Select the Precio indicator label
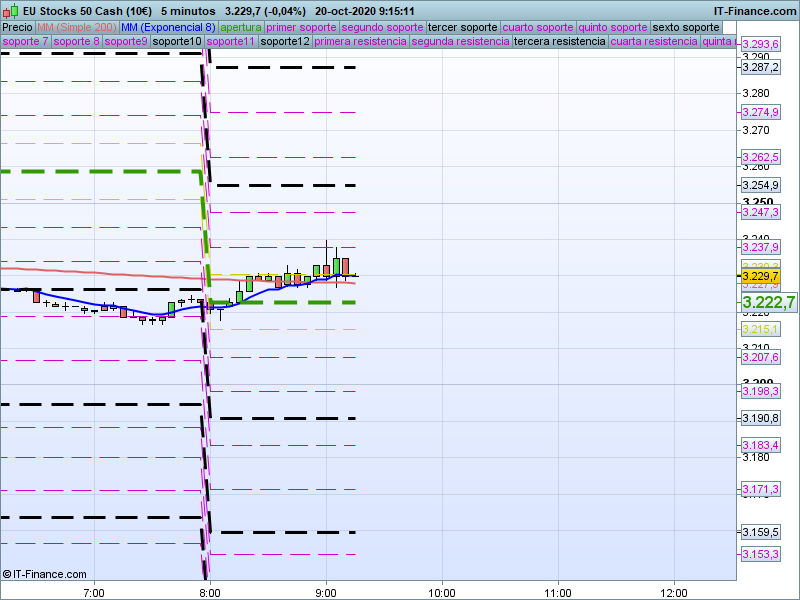Screen dimensions: 800x600 [17, 28]
